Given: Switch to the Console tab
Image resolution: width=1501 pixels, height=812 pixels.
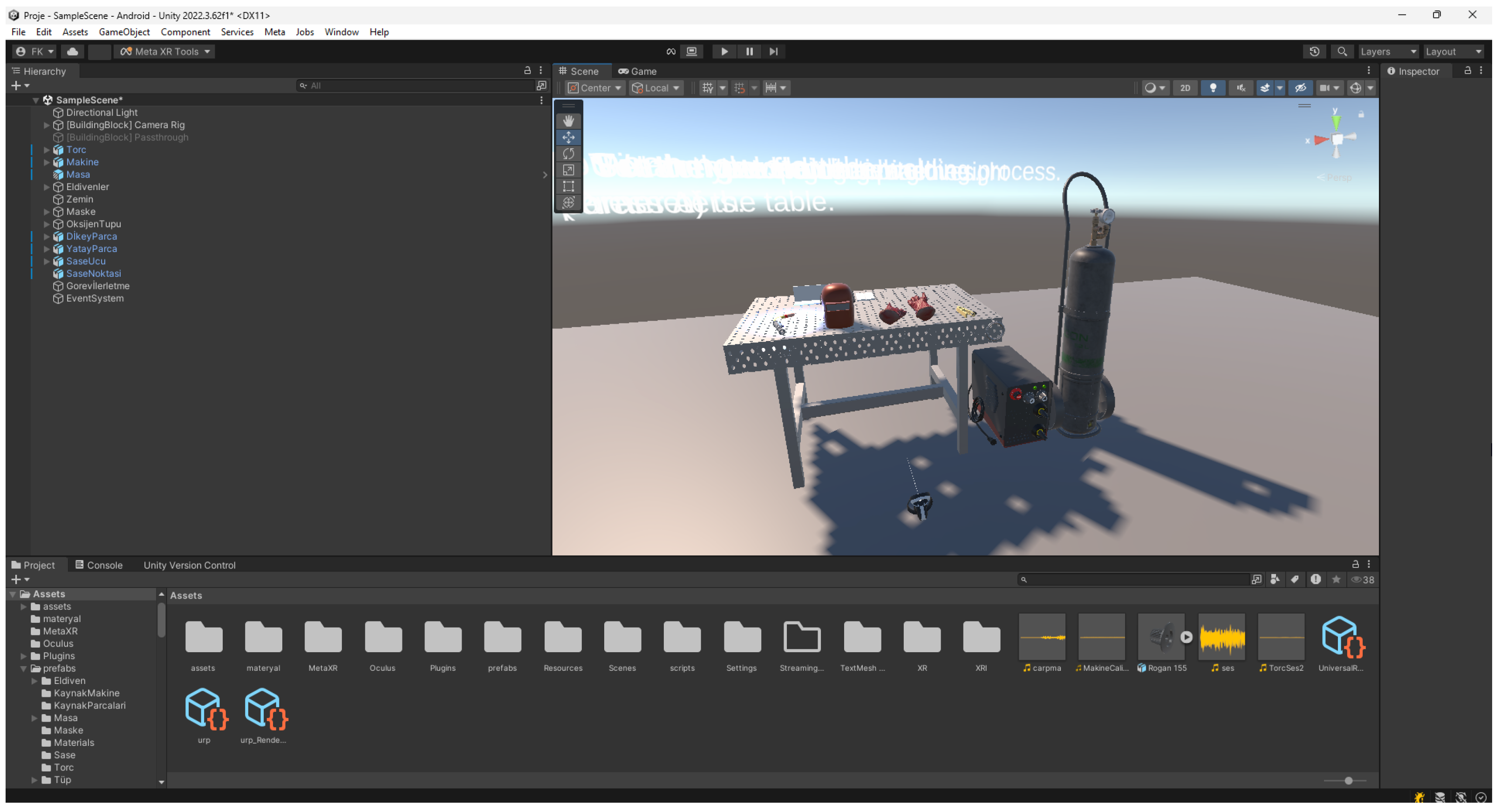Looking at the screenshot, I should pyautogui.click(x=98, y=565).
